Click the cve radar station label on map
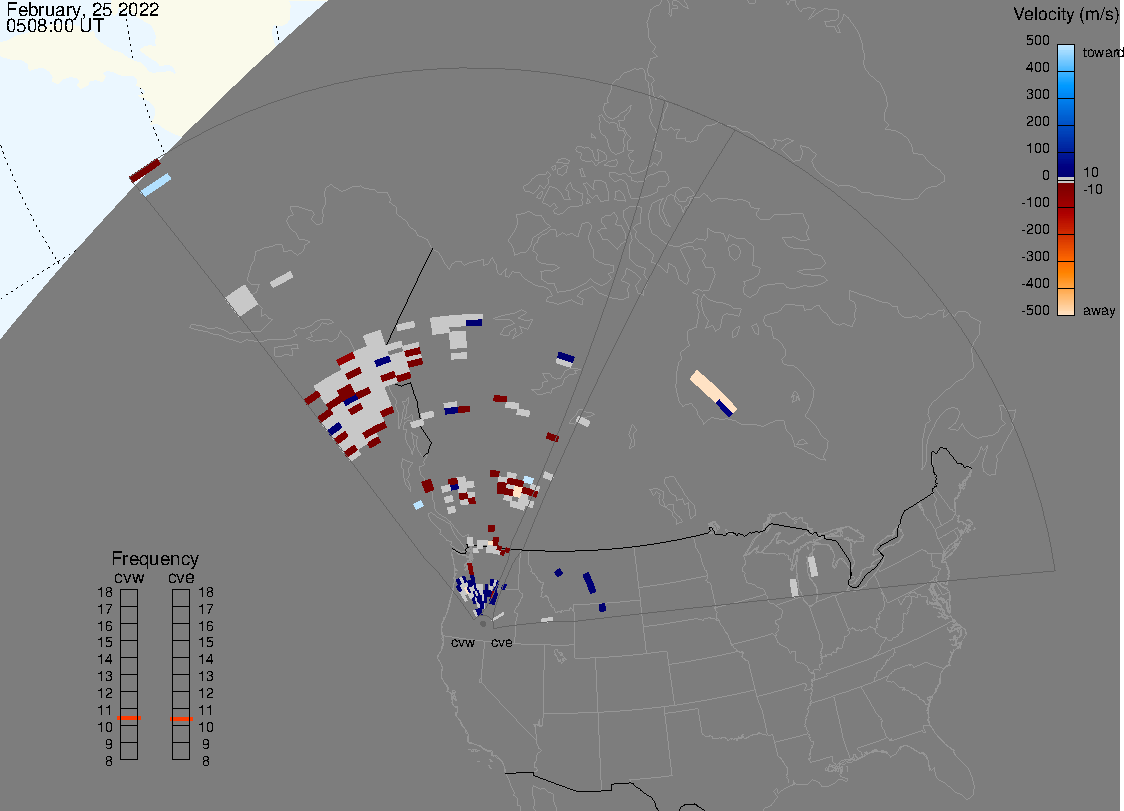The image size is (1124, 811). [502, 642]
